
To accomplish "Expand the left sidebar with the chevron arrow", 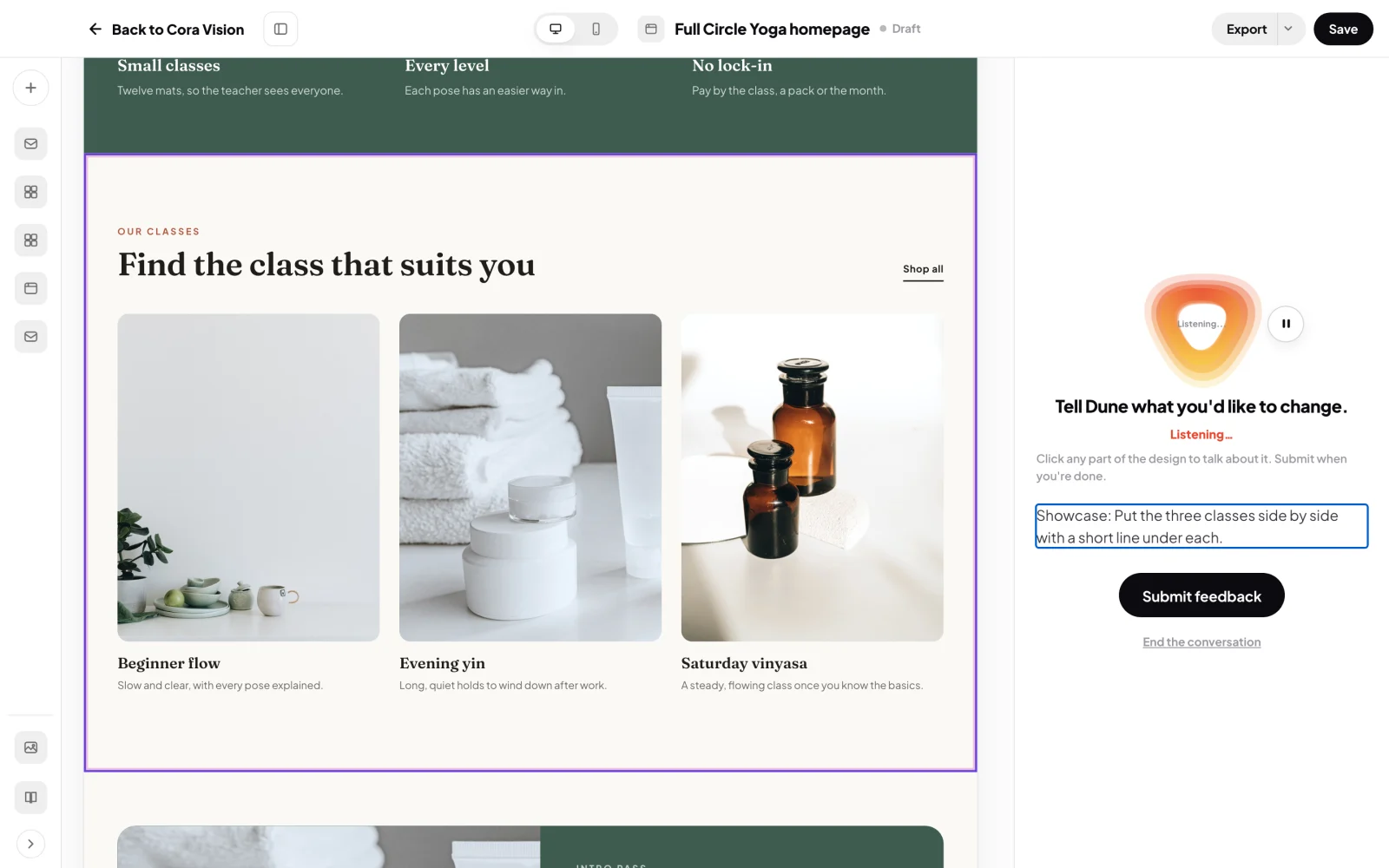I will (x=30, y=844).
